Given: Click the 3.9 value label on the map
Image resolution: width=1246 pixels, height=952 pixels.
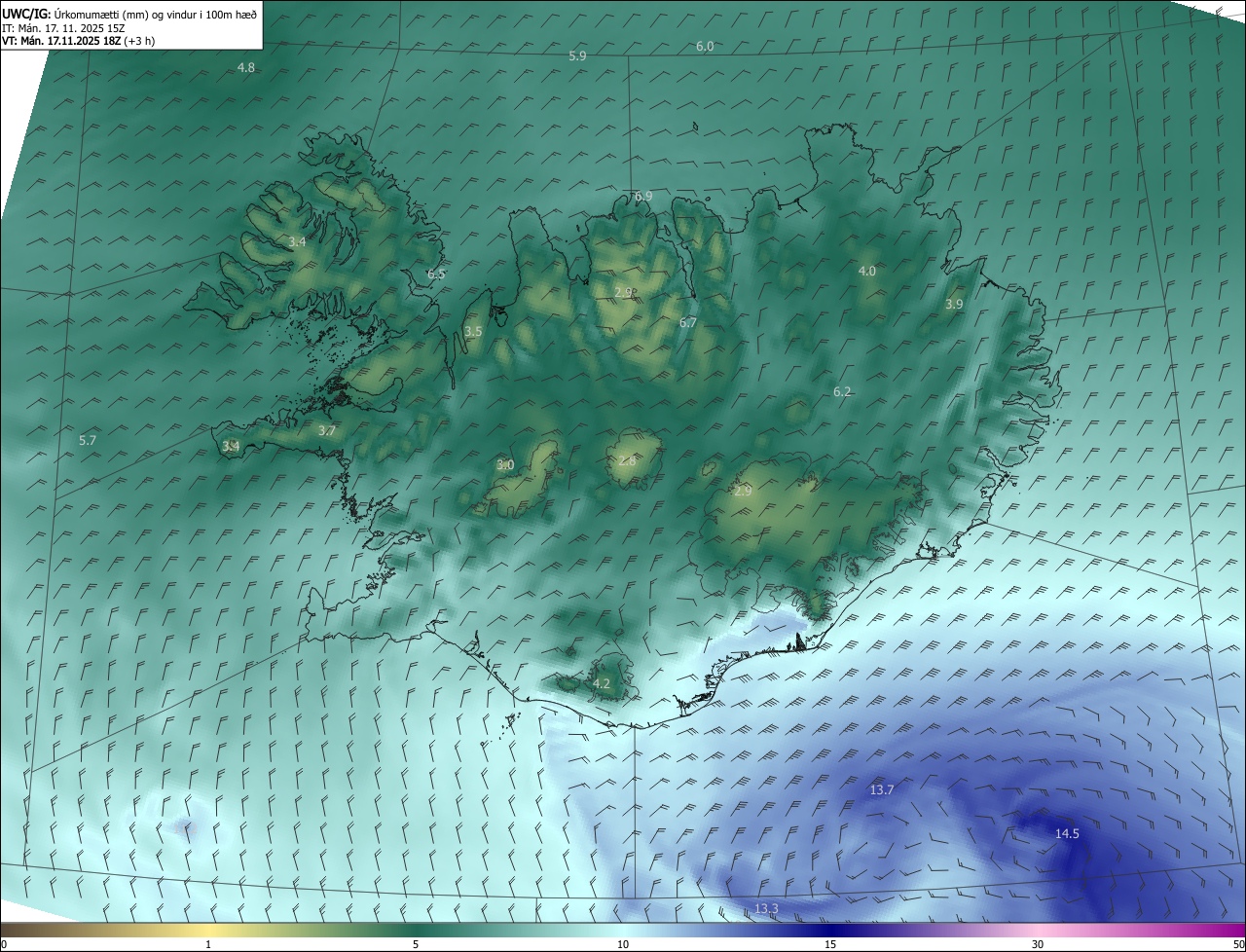Looking at the screenshot, I should pyautogui.click(x=954, y=304).
